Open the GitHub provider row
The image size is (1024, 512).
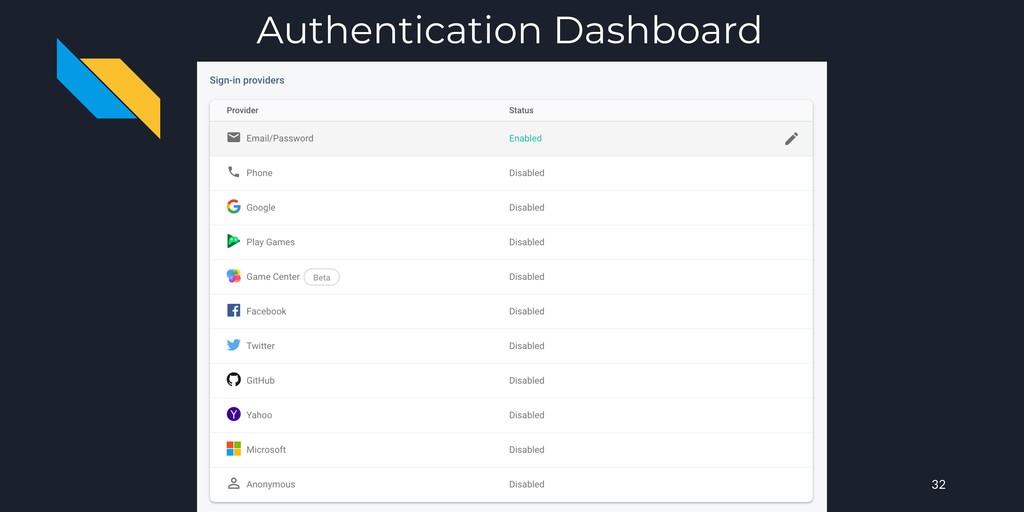pyautogui.click(x=511, y=380)
